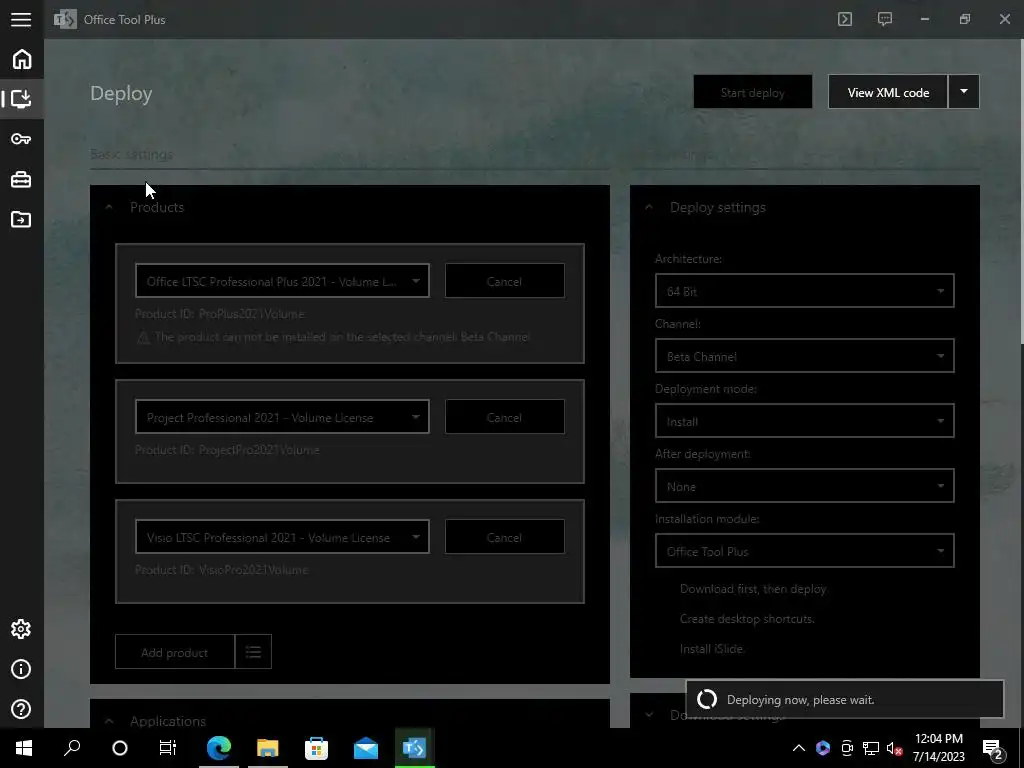Go to the Home page icon
Image resolution: width=1024 pixels, height=768 pixels.
(x=22, y=59)
